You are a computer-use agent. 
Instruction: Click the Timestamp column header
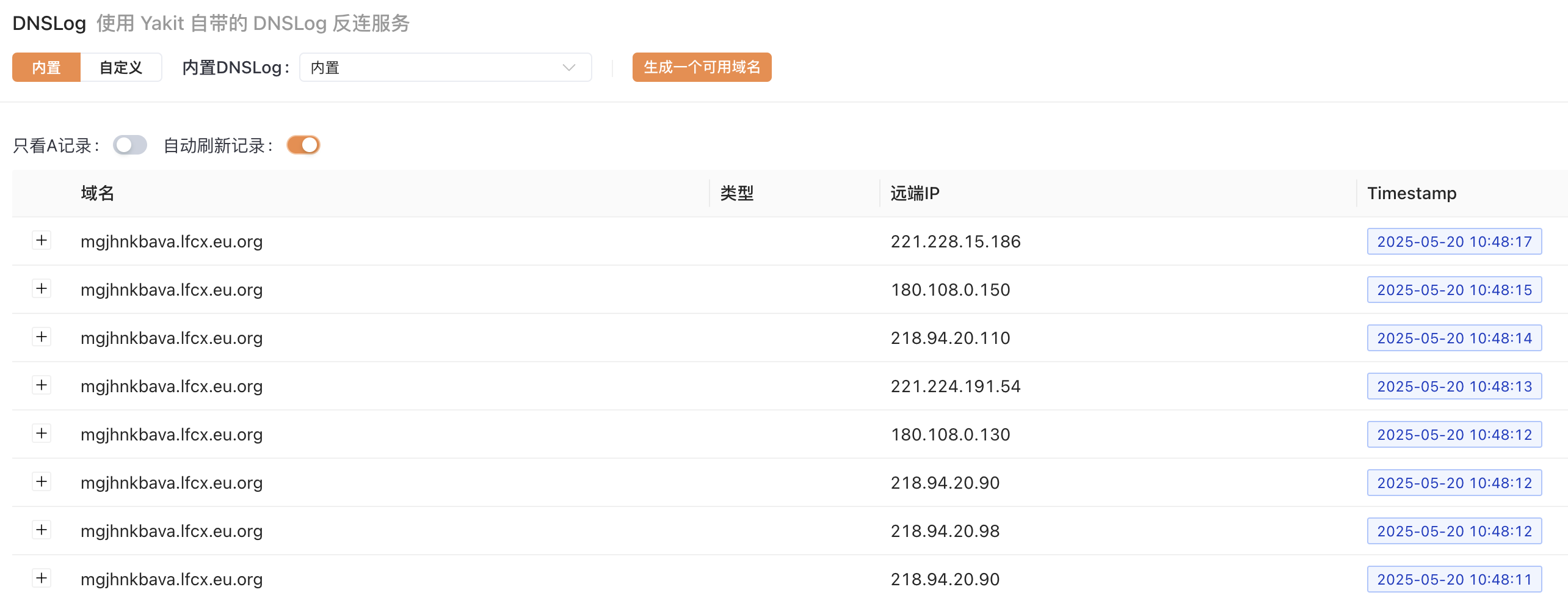click(1412, 194)
